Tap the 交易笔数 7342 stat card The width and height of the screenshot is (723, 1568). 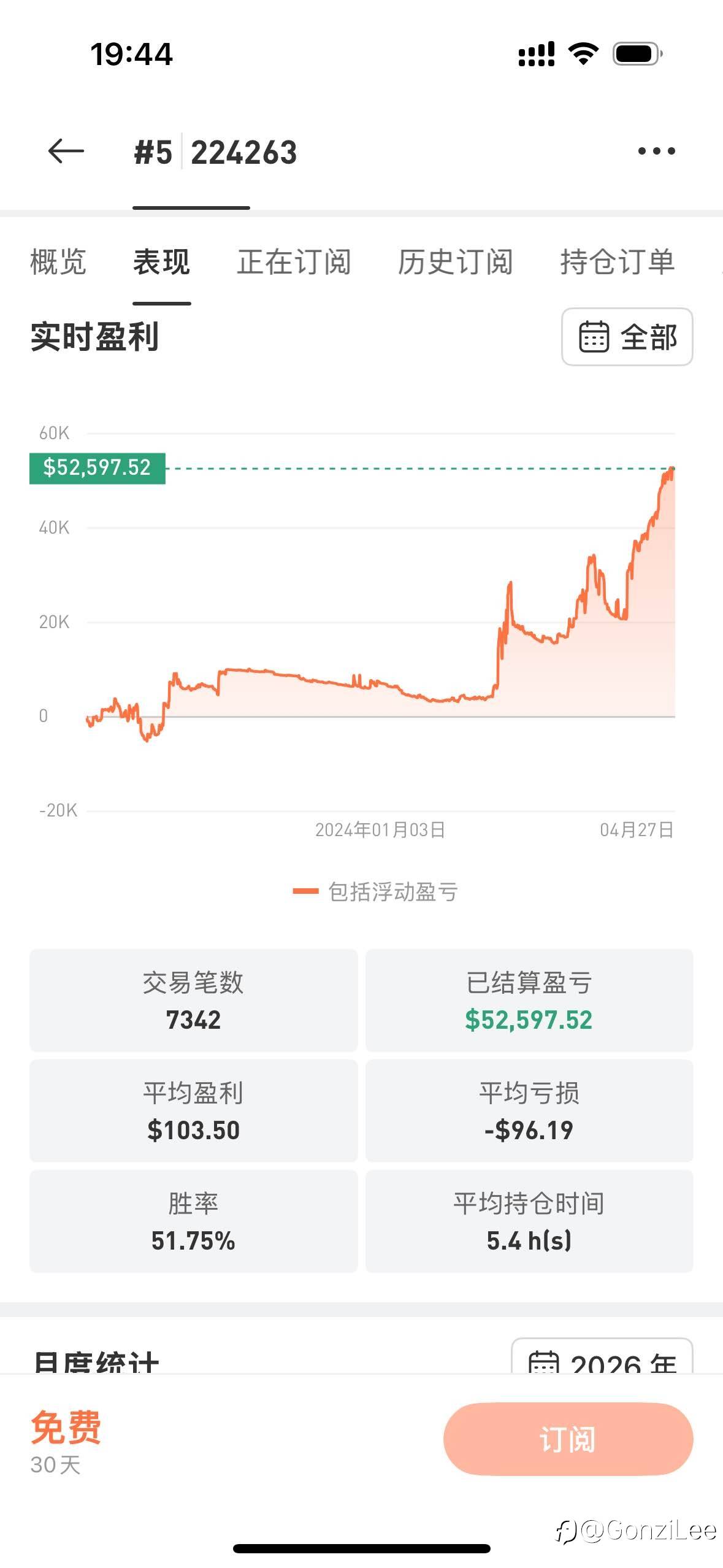[x=193, y=1001]
